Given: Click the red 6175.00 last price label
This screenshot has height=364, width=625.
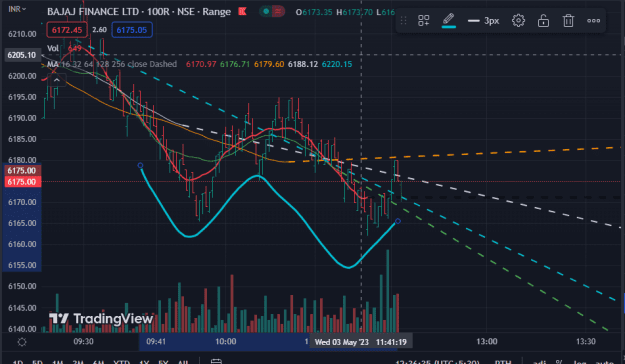Looking at the screenshot, I should pos(22,182).
